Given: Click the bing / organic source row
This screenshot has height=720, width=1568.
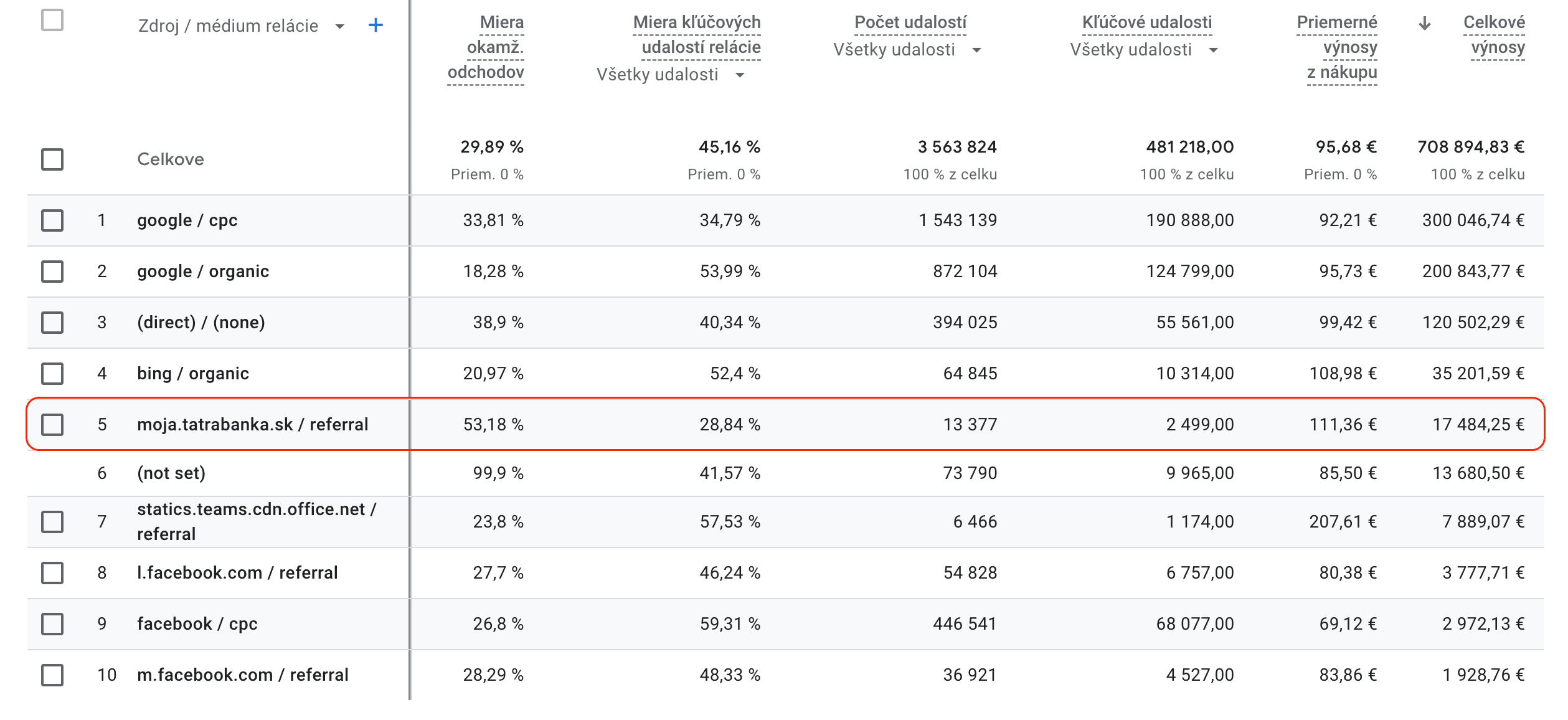Looking at the screenshot, I should pos(193,374).
